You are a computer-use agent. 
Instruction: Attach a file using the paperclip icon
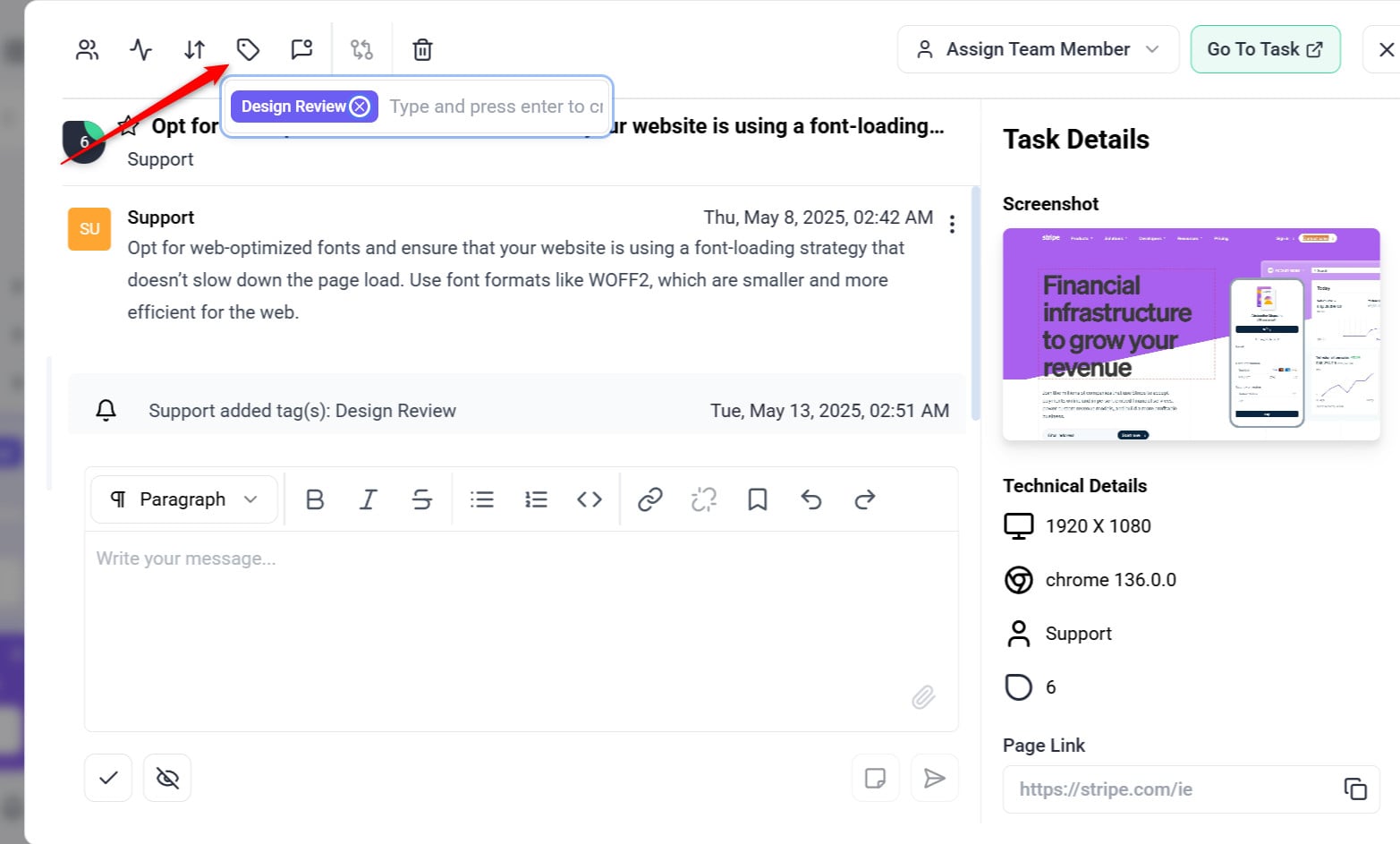click(x=923, y=696)
